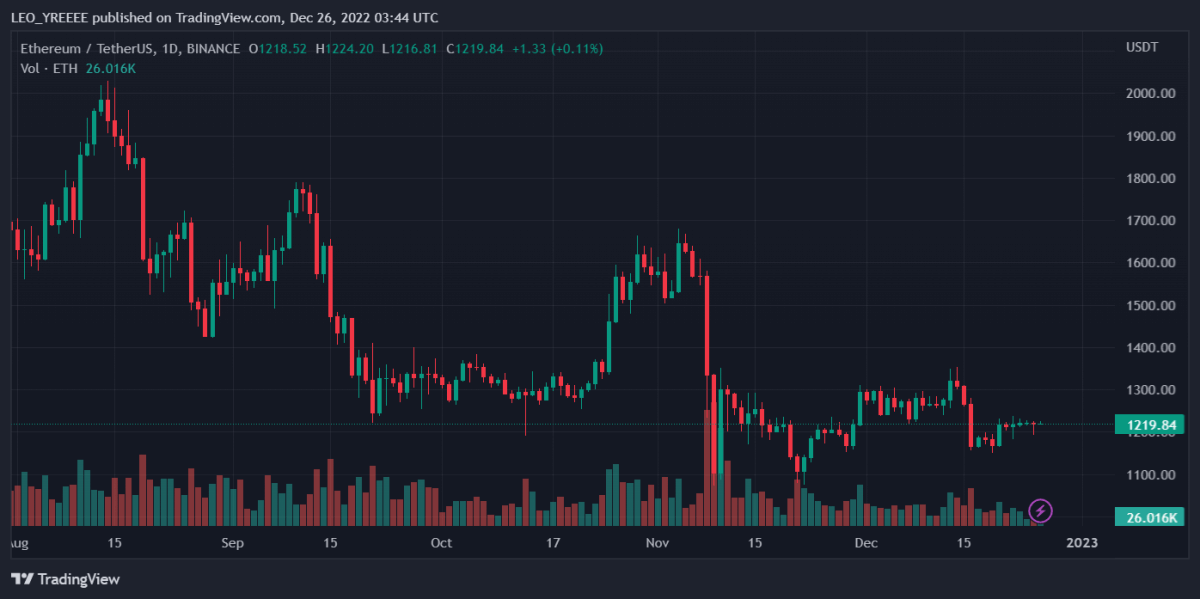Click the purple lightning bolt event icon
Image resolution: width=1200 pixels, height=599 pixels.
click(x=1040, y=511)
